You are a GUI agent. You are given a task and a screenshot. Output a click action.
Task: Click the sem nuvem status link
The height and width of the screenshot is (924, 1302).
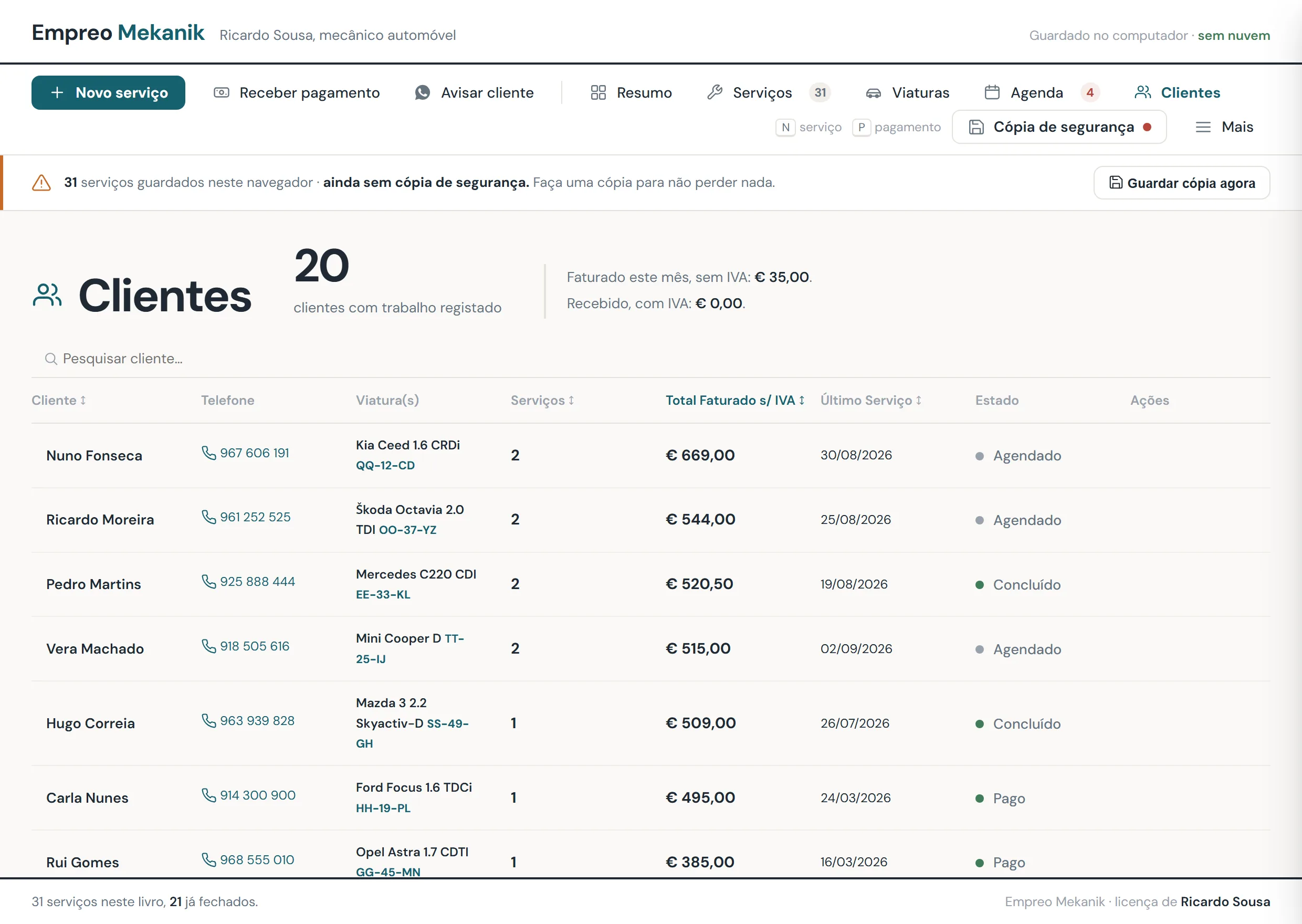click(x=1233, y=35)
